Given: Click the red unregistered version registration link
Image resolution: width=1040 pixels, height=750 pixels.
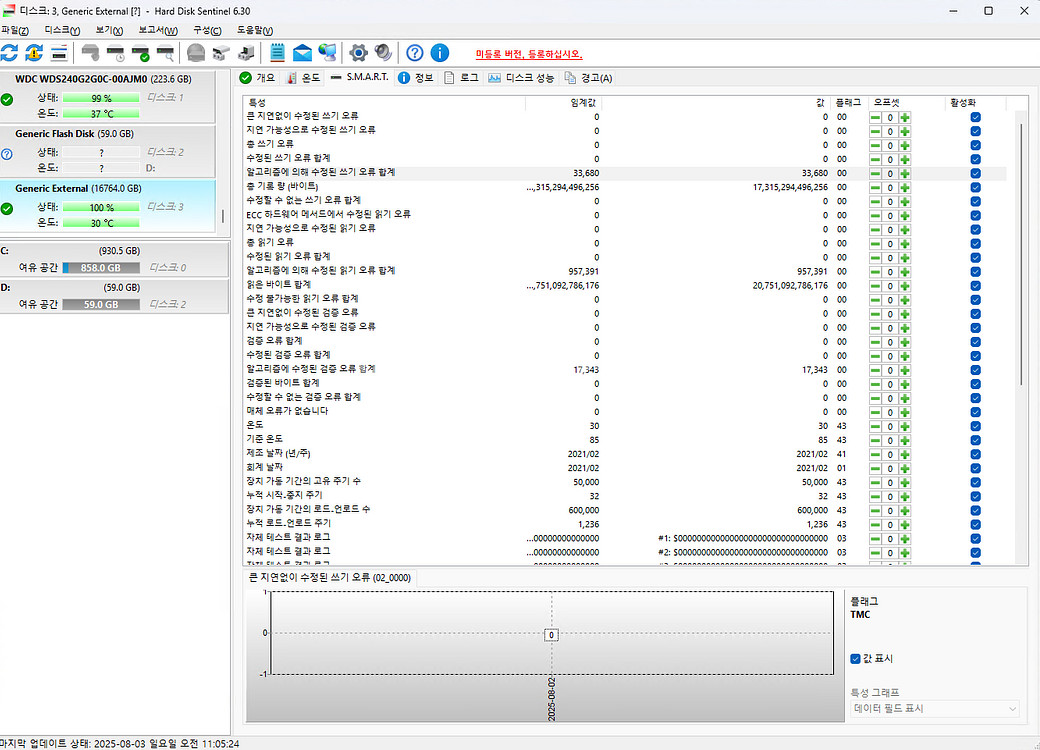Looking at the screenshot, I should click(529, 54).
